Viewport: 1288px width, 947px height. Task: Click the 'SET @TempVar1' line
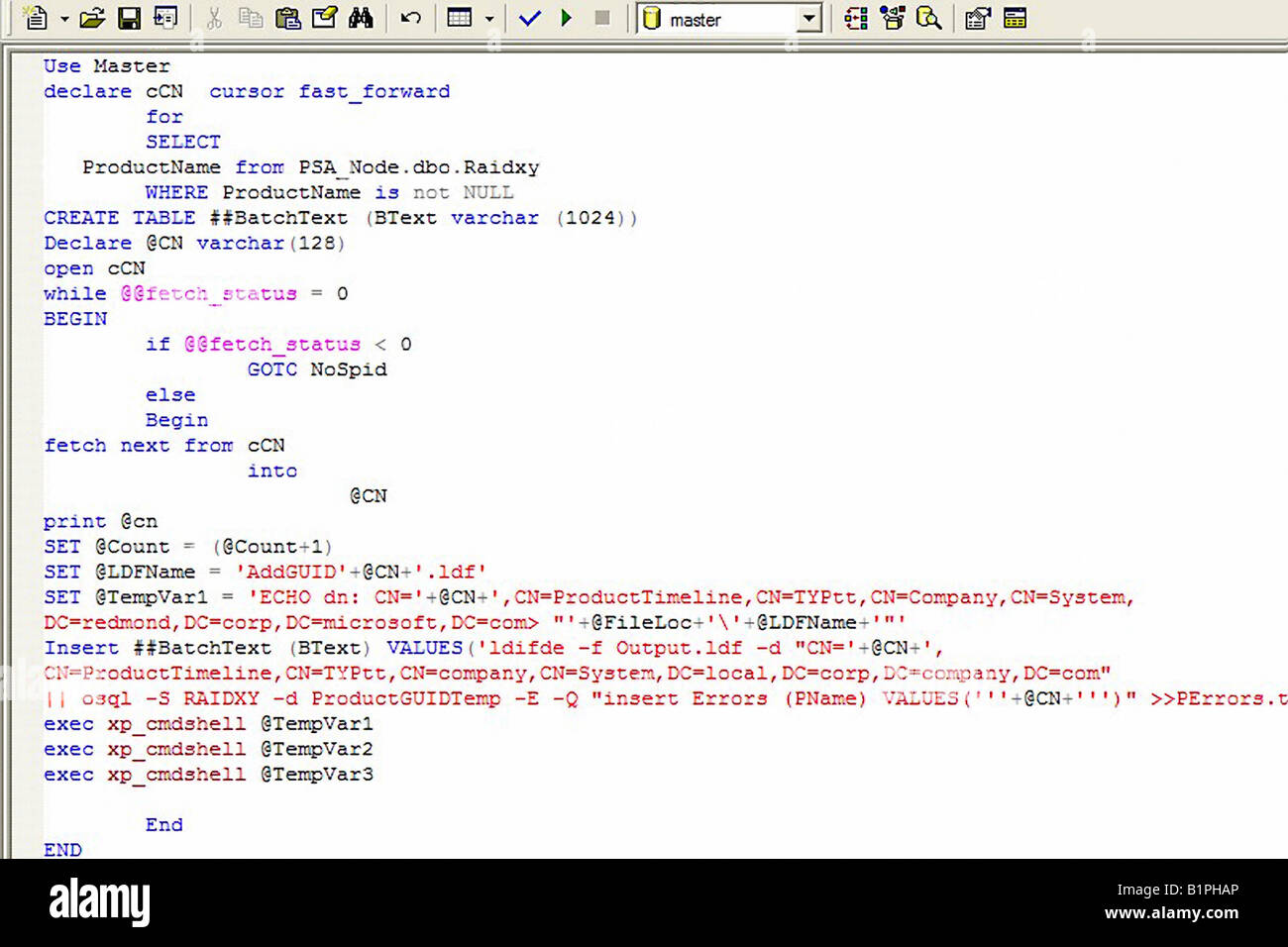pos(589,597)
